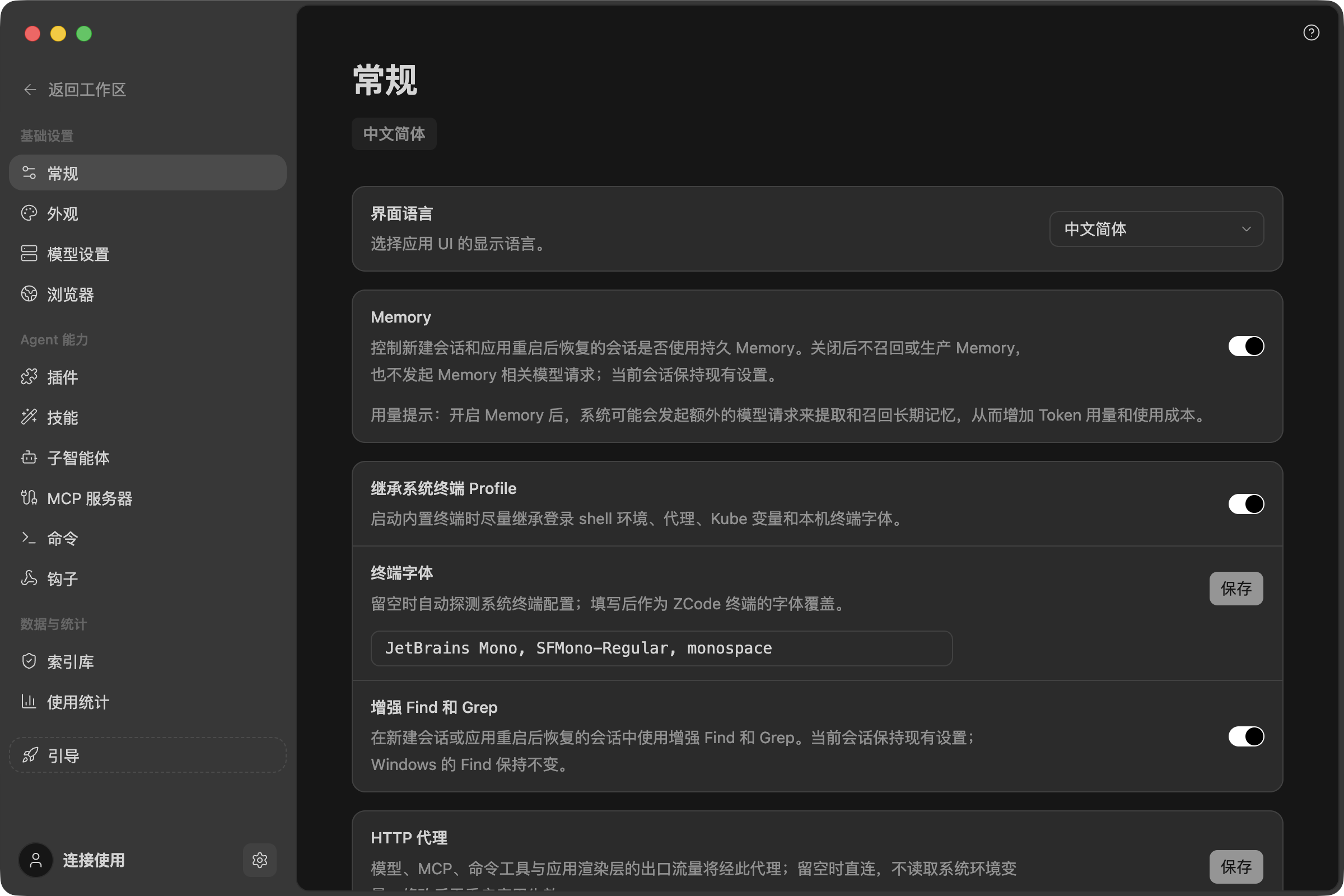Screen dimensions: 1344x896
Task: Open the 界面语言 dropdown showing 中文简体
Action: 1156,229
